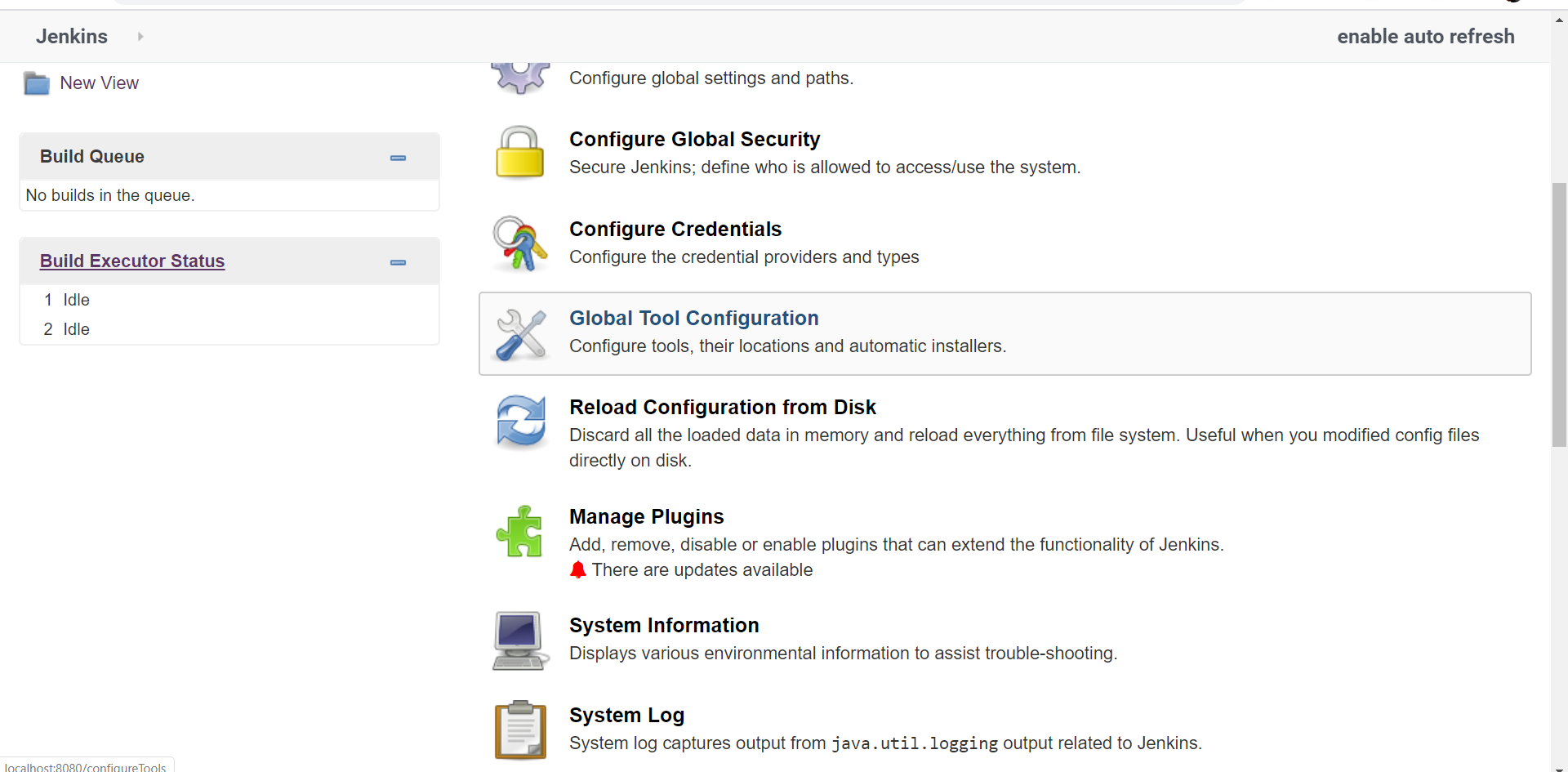Viewport: 1568px width, 772px height.
Task: Open Build Executor Status link
Action: coord(132,261)
